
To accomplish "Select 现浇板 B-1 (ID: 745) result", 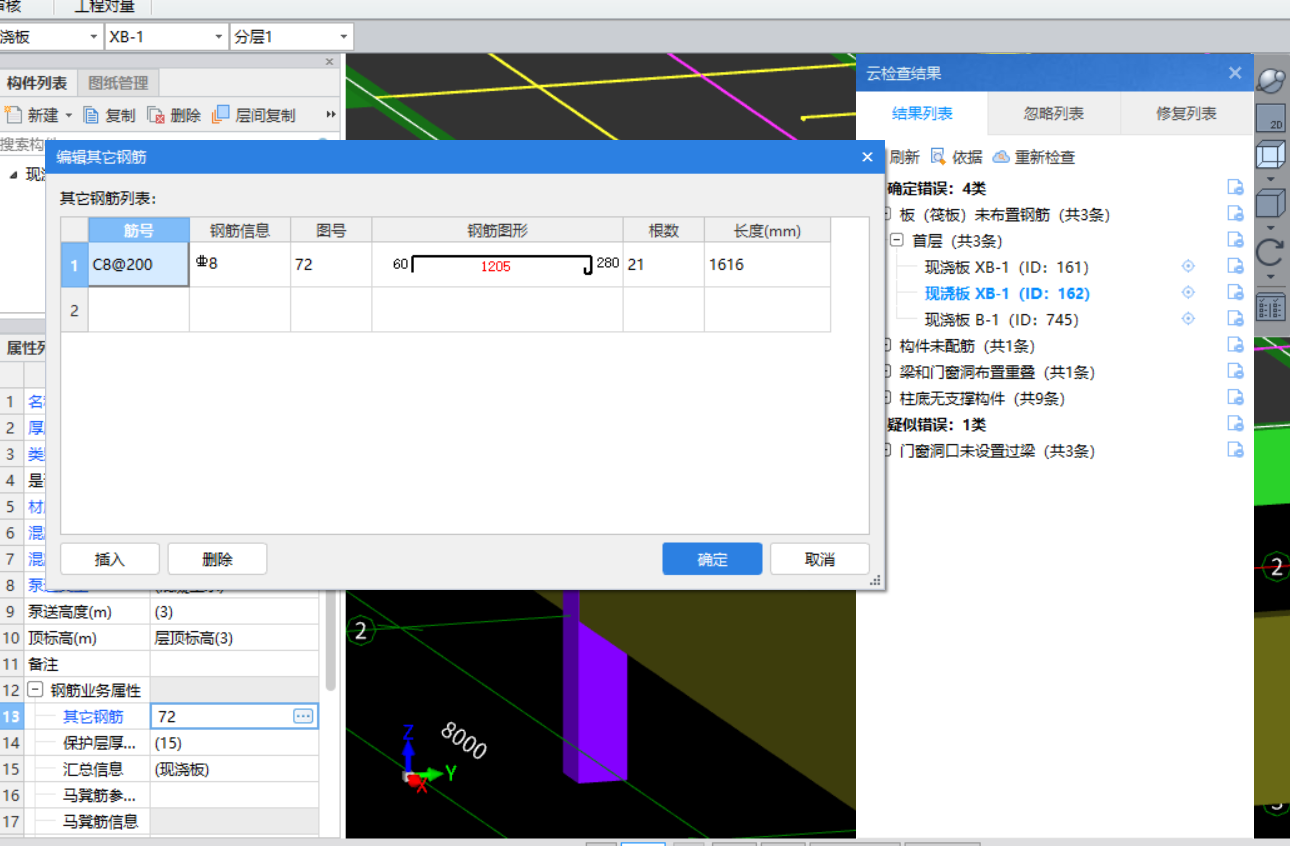I will 1001,319.
